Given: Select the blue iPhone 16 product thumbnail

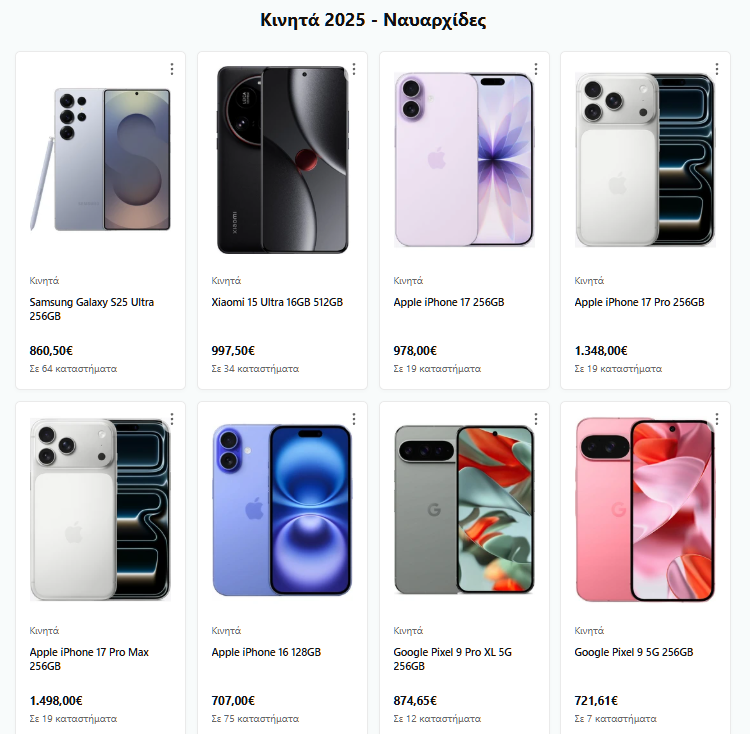Looking at the screenshot, I should pyautogui.click(x=282, y=510).
